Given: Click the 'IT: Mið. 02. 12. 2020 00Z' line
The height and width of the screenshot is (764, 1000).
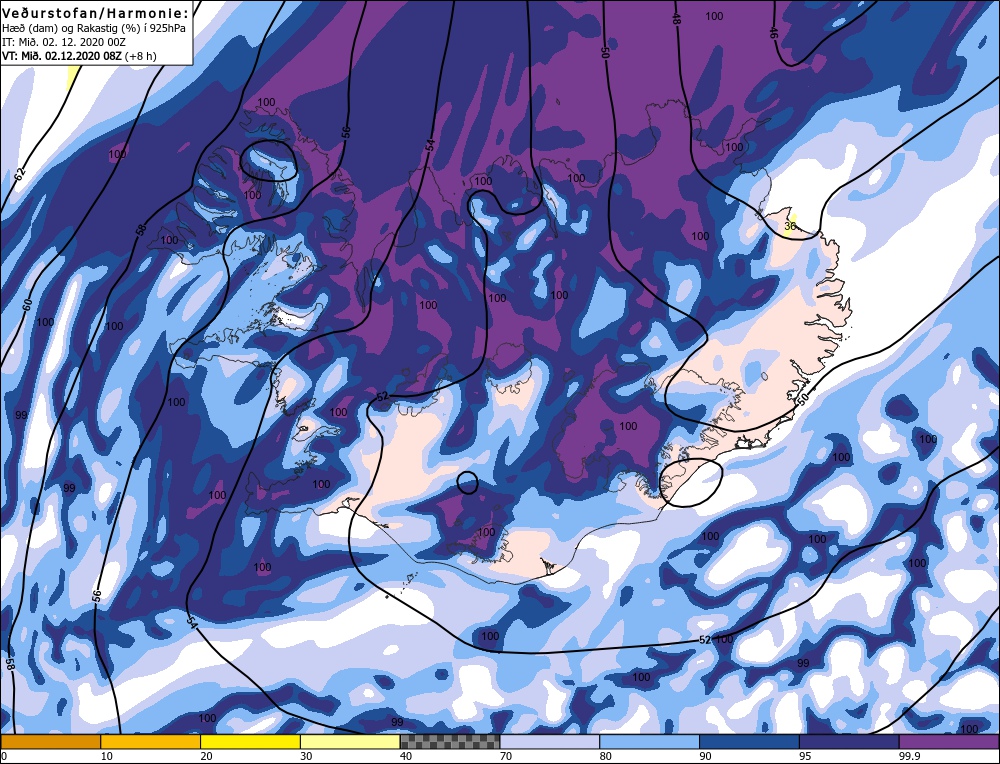Looking at the screenshot, I should (x=64, y=42).
